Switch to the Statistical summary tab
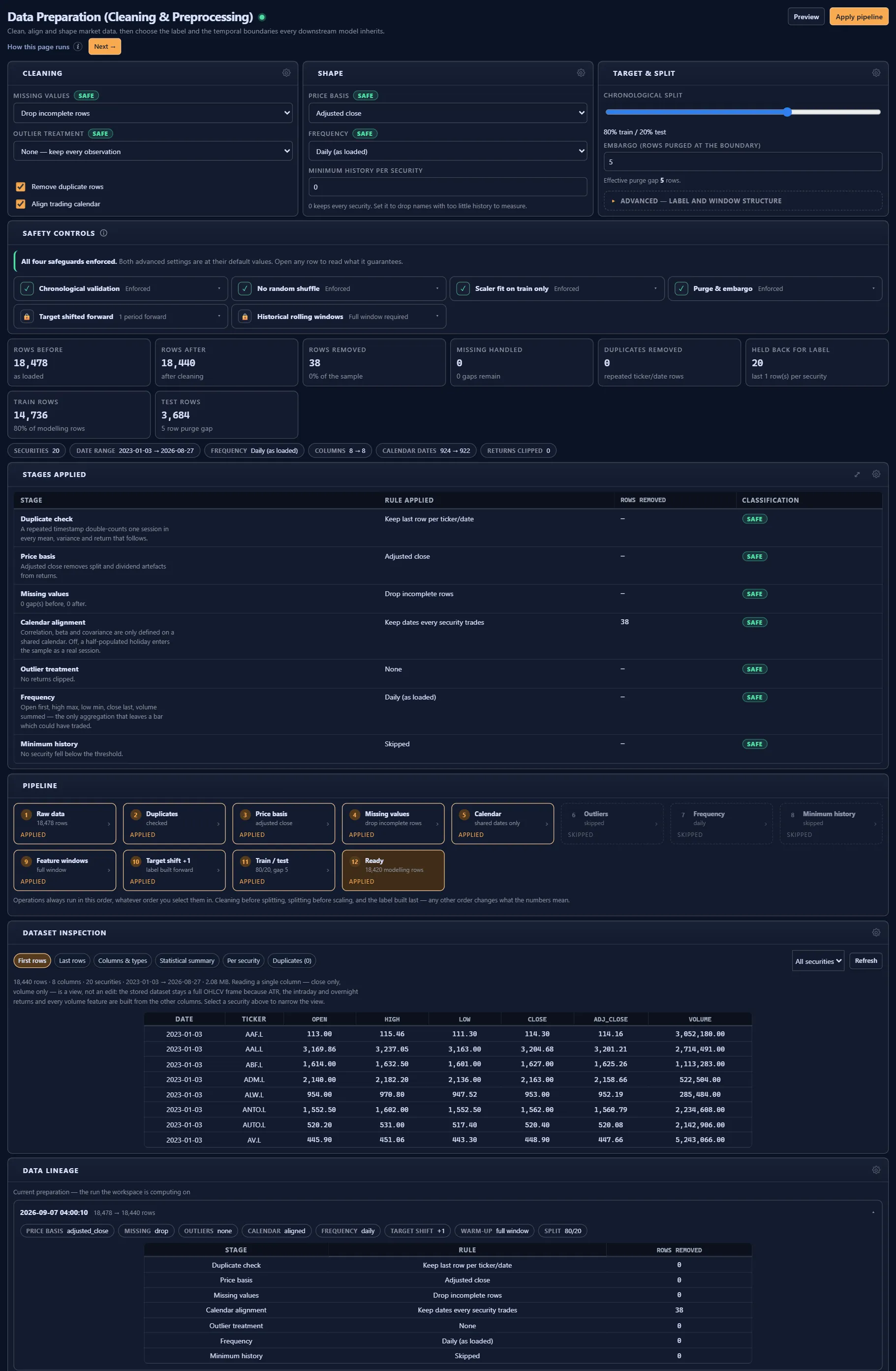The image size is (896, 1371). 186,961
